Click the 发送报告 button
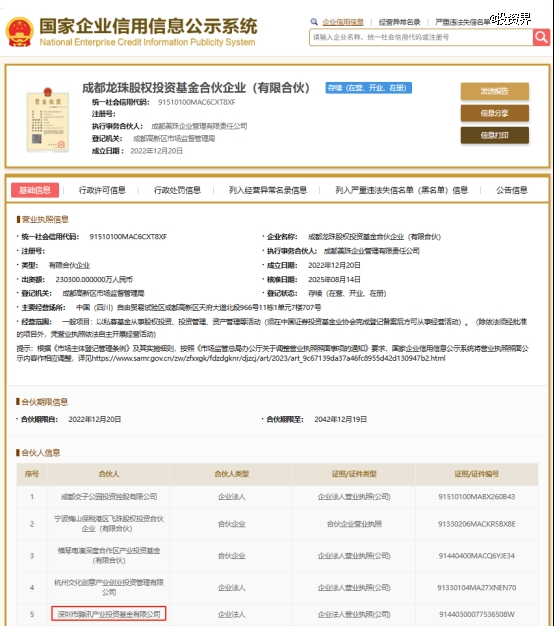 495,91
